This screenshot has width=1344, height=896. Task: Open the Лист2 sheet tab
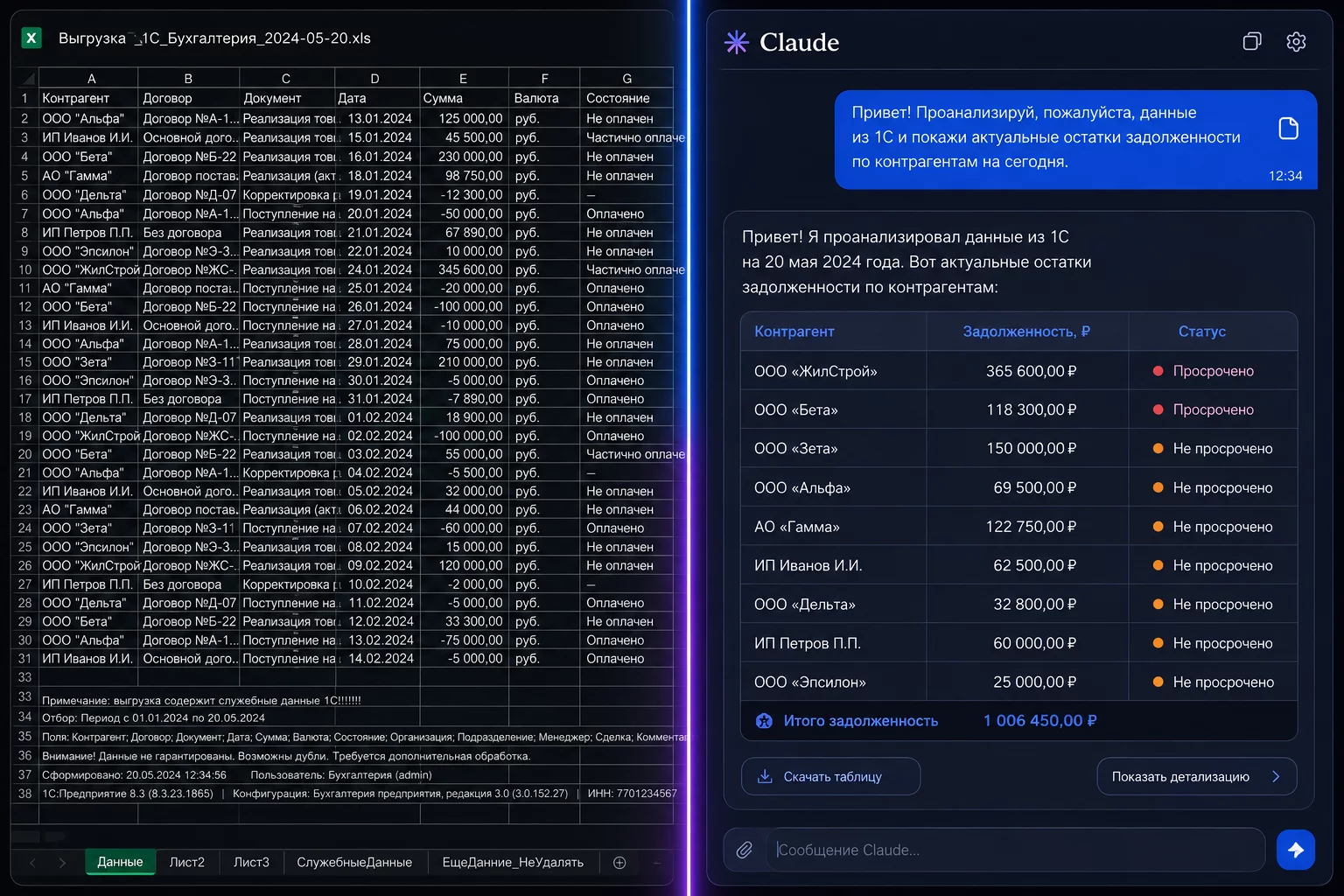tap(186, 862)
